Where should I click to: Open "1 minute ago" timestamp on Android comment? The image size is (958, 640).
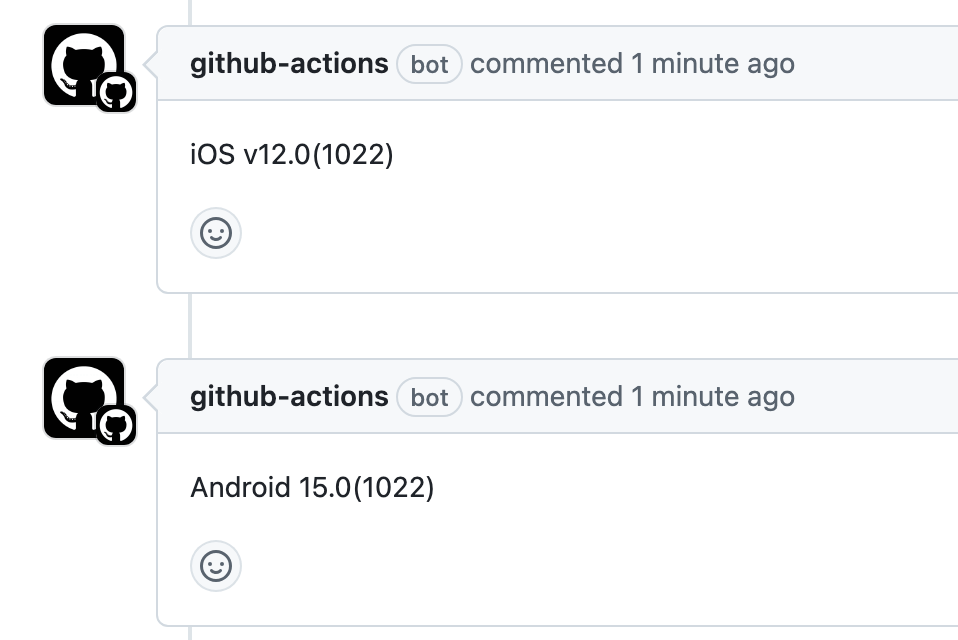tap(712, 397)
